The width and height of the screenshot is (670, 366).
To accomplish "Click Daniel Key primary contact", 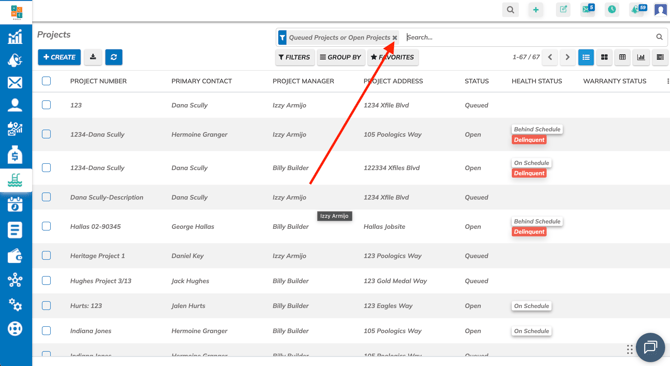I will point(188,256).
